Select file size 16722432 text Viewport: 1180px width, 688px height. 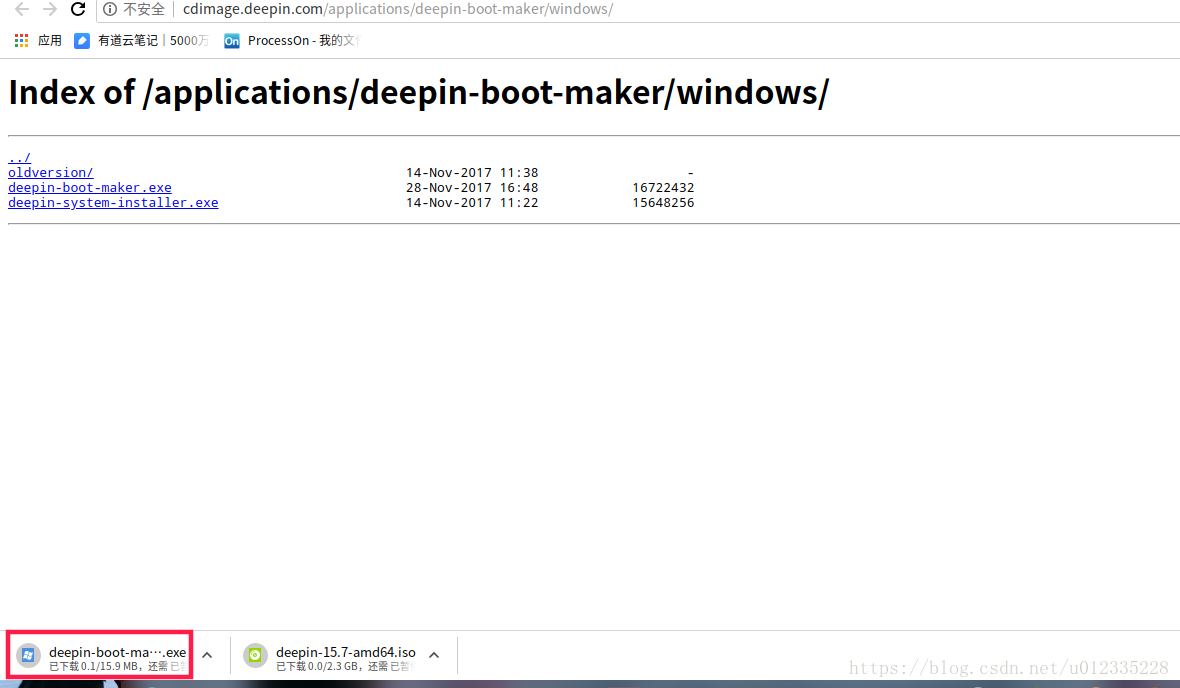pyautogui.click(x=663, y=187)
